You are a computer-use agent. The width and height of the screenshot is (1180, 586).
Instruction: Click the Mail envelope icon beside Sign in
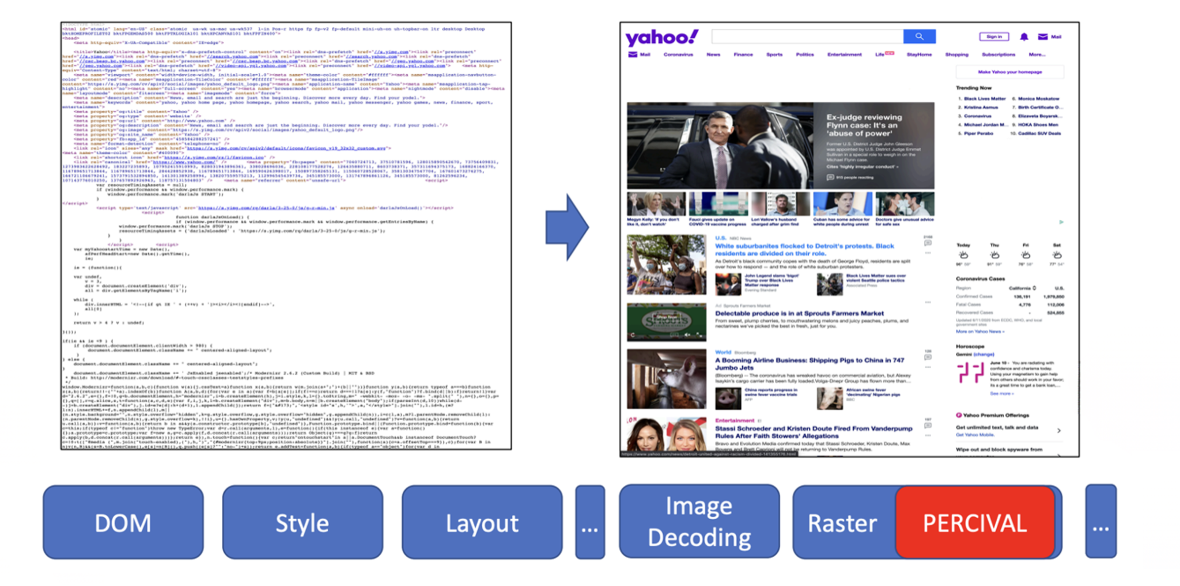(x=1045, y=37)
